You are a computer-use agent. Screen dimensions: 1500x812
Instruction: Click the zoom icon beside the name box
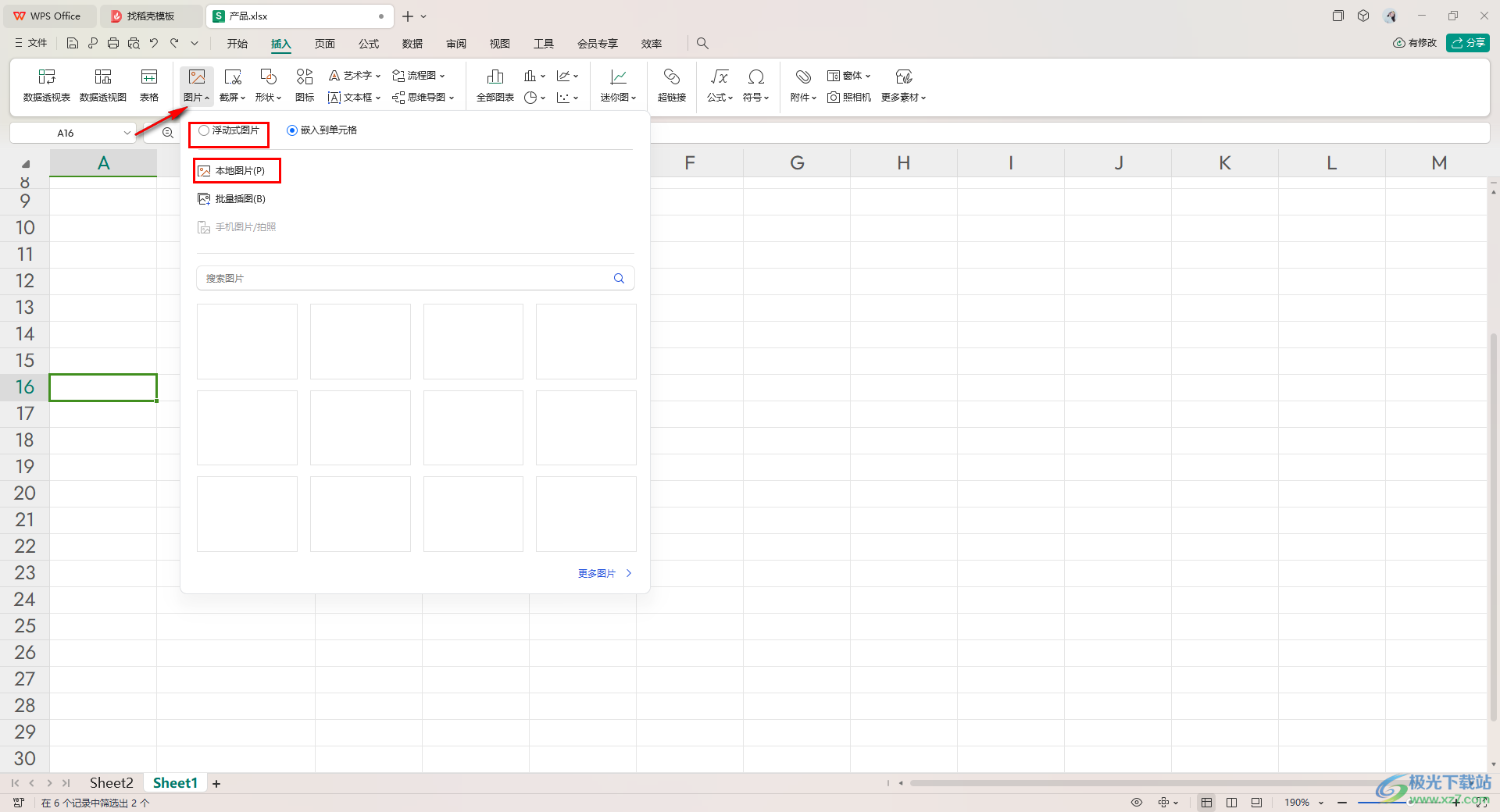pos(168,133)
